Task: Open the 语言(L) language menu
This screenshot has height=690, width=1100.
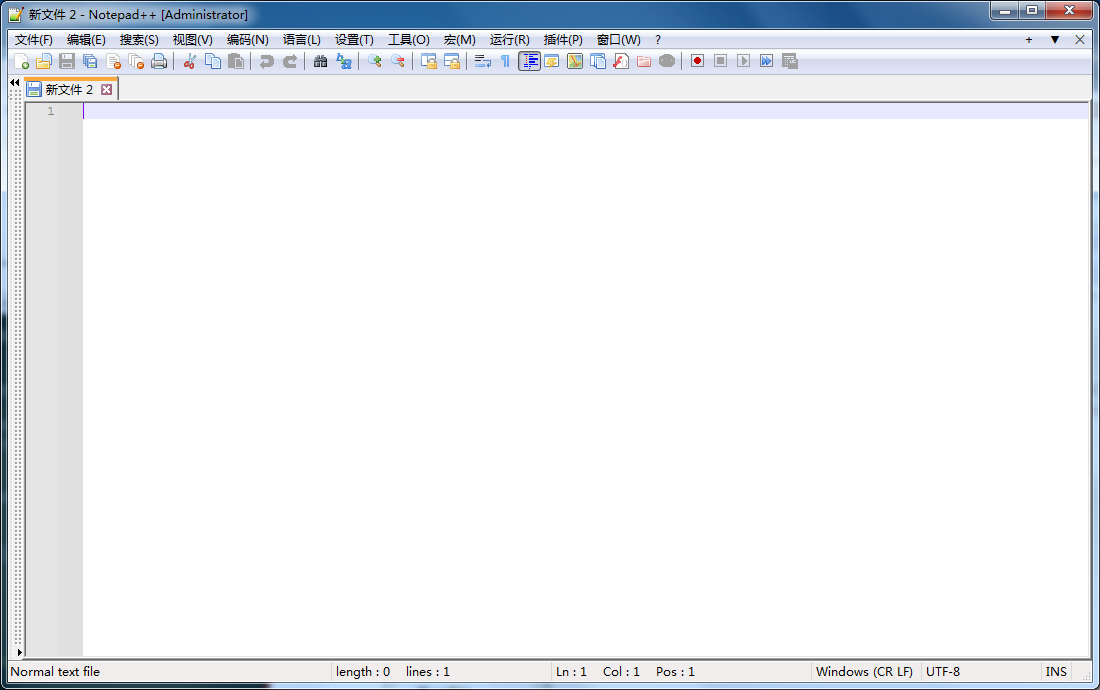Action: click(301, 40)
